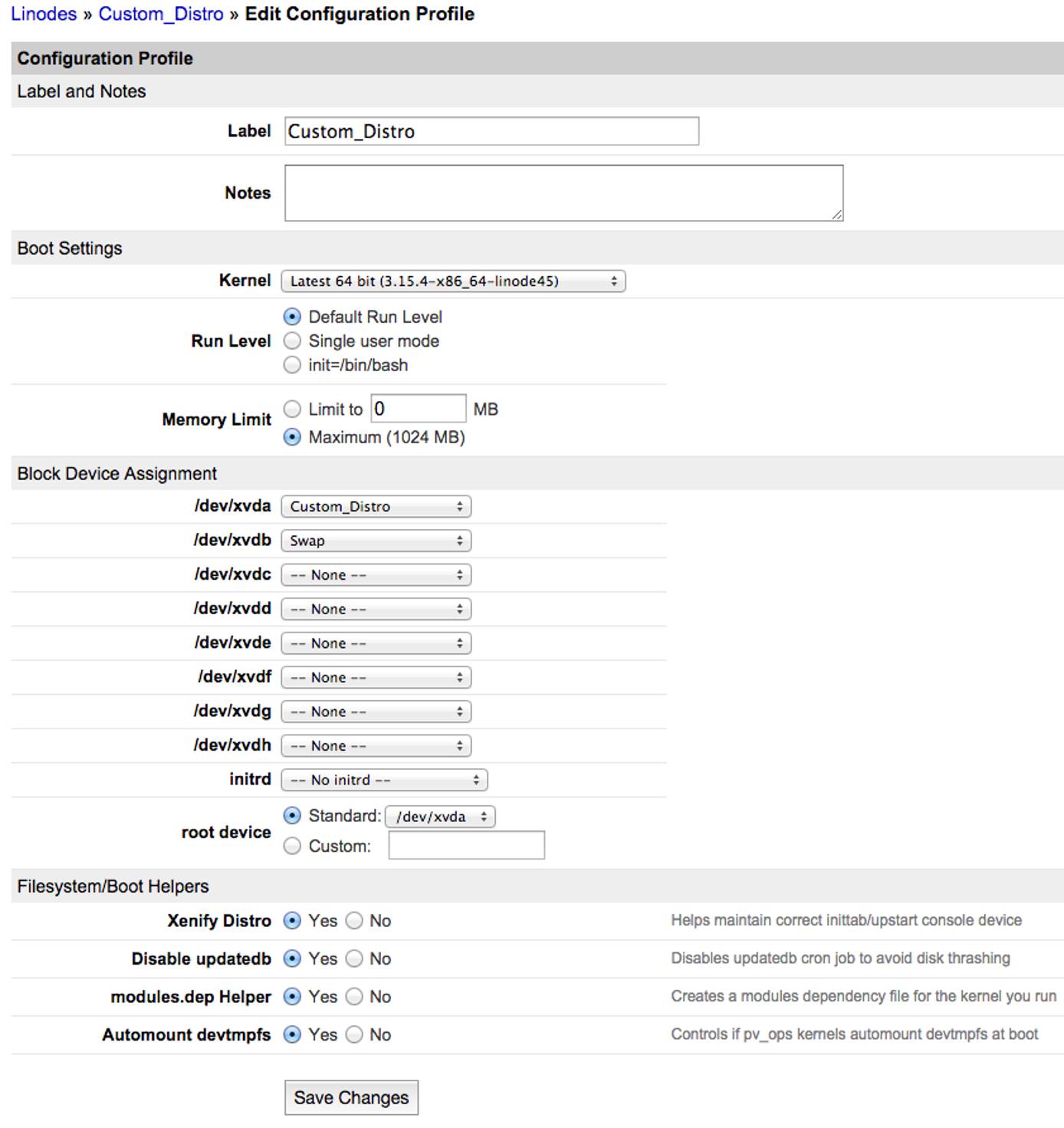Change the Swap selection for /dev/xvdb
1064x1128 pixels.
[375, 541]
